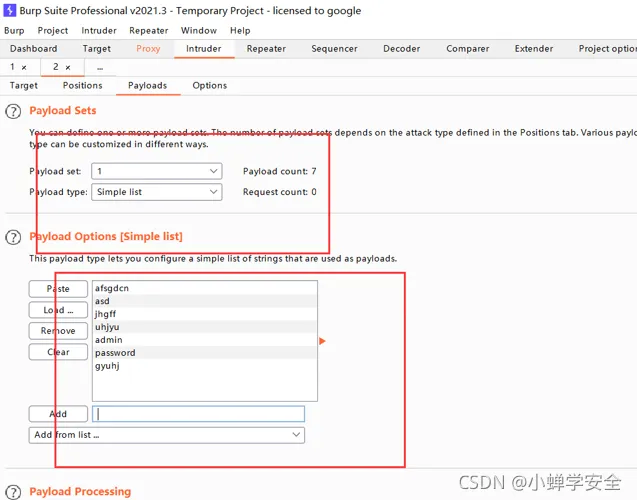Select payload 'uhjyu' in list

205,327
